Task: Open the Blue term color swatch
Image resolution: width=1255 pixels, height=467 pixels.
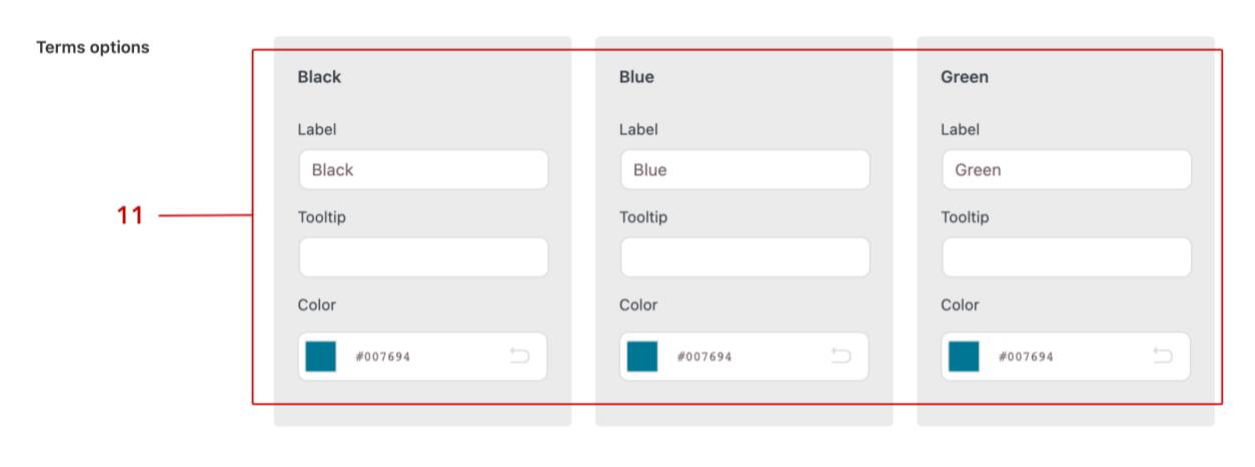Action: [642, 356]
